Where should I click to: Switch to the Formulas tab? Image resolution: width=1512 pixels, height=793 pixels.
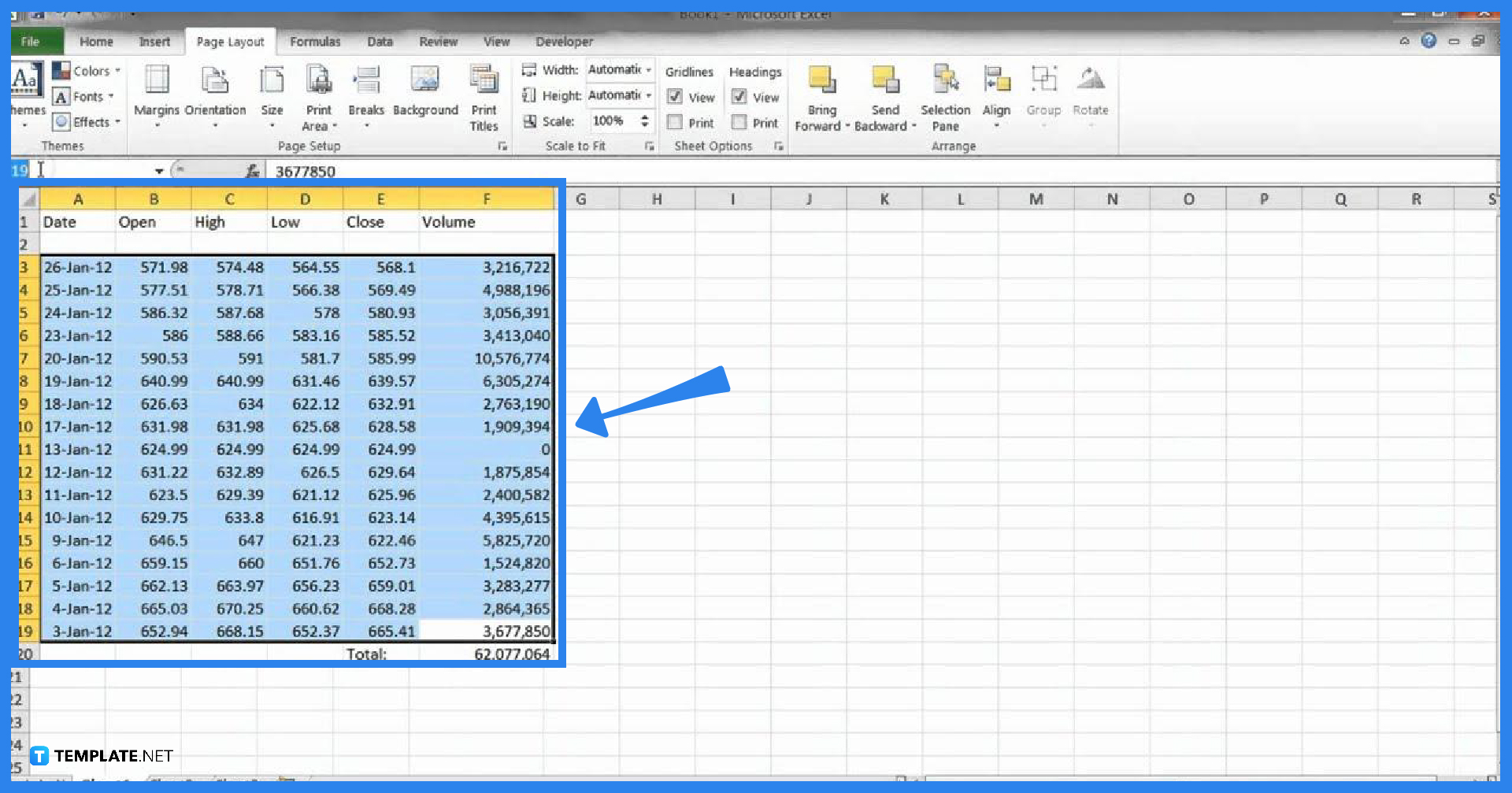(x=315, y=42)
